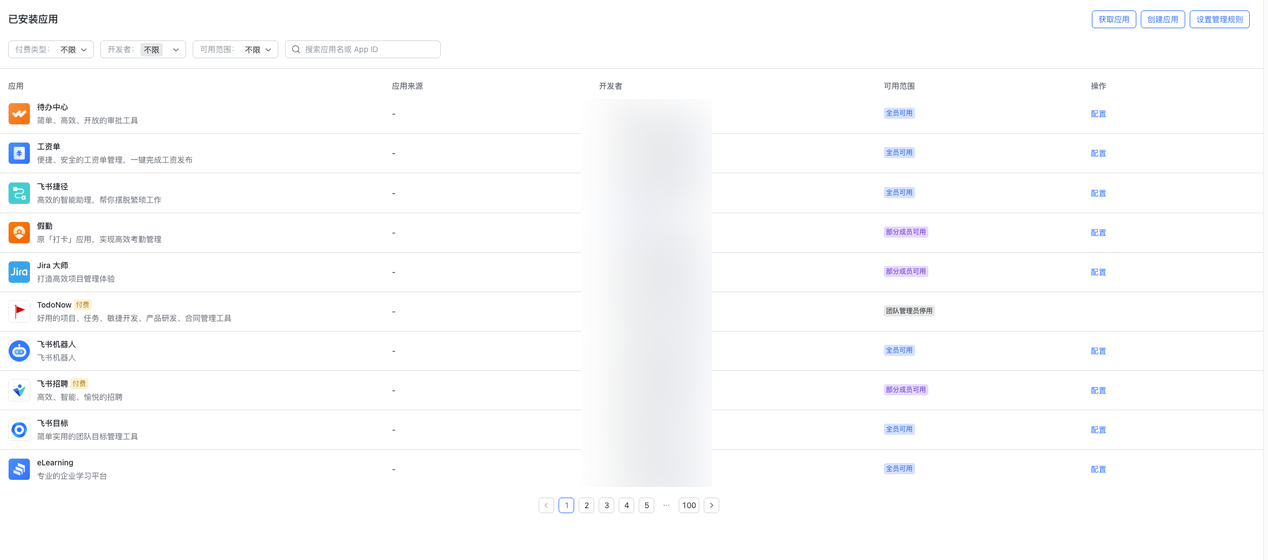Click 配置 link for 飞书招聘
Viewport: 1268px width, 560px height.
(x=1098, y=391)
